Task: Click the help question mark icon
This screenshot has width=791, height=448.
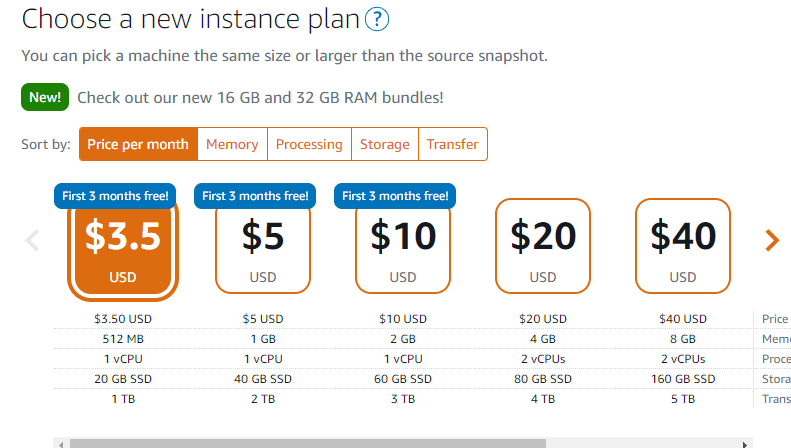Action: (377, 19)
